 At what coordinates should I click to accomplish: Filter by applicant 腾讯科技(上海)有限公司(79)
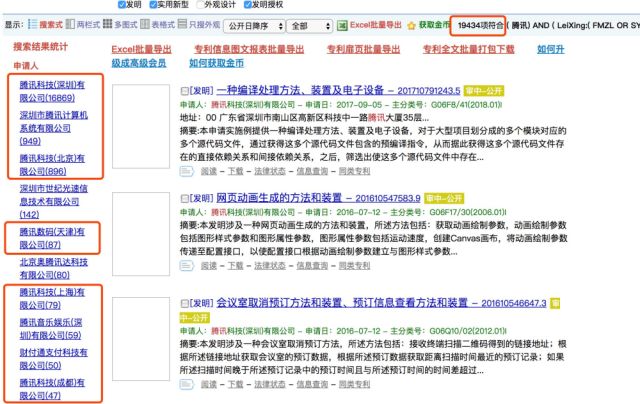pyautogui.click(x=52, y=299)
